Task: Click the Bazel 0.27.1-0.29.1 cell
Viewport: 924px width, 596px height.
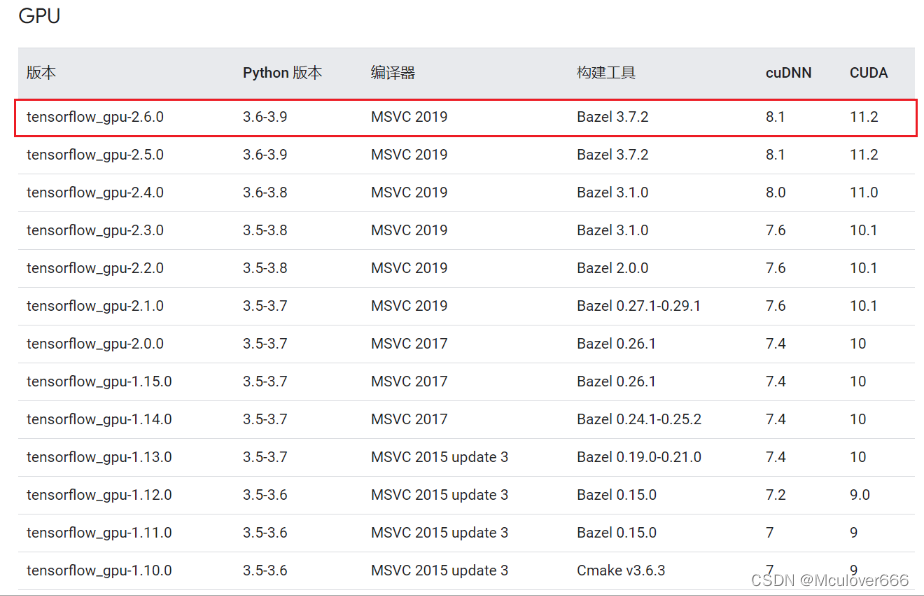Action: 639,306
